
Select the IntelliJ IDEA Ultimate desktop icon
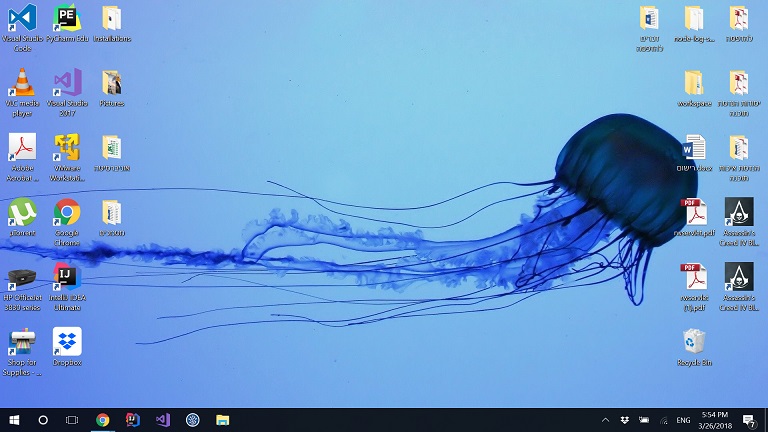(67, 277)
